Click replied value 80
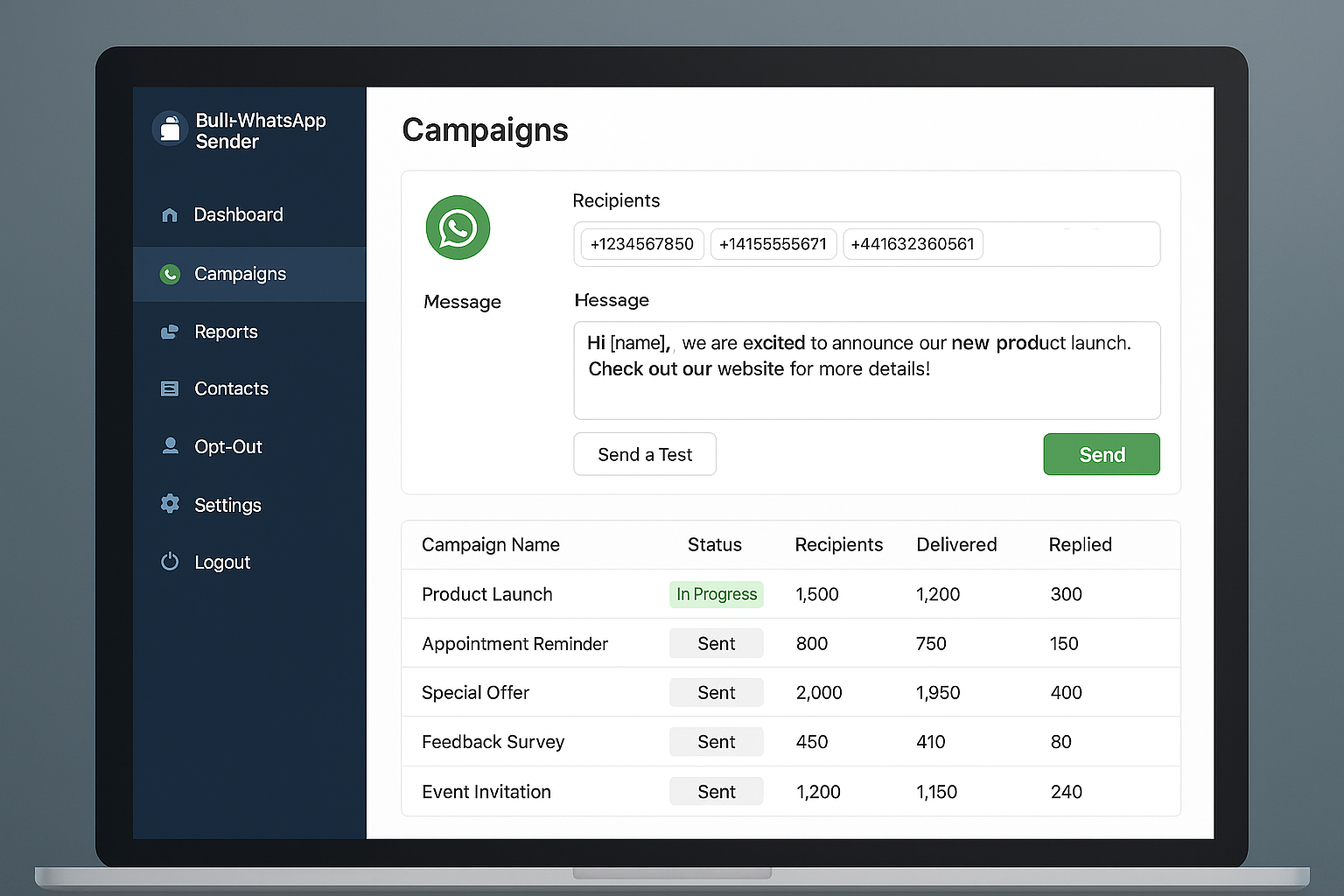This screenshot has height=896, width=1344. click(x=1061, y=742)
